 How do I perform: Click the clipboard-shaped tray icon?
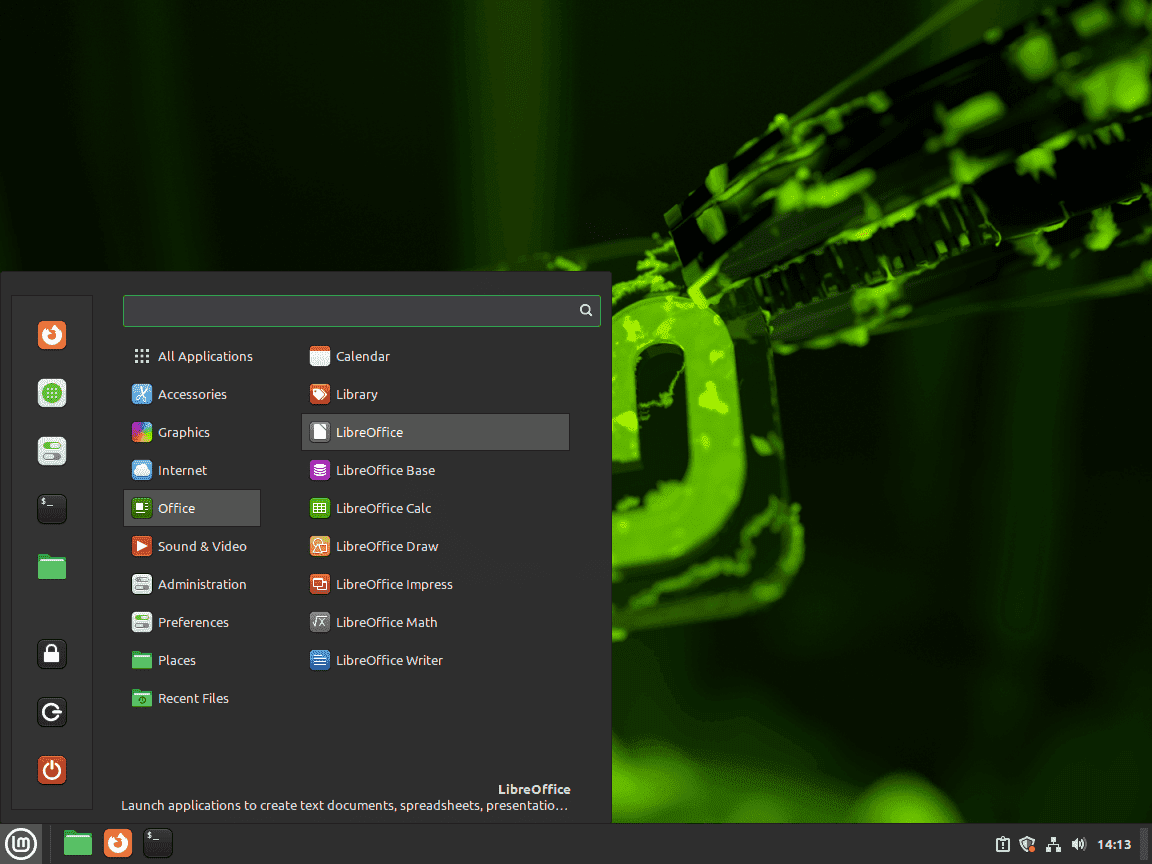(1002, 844)
